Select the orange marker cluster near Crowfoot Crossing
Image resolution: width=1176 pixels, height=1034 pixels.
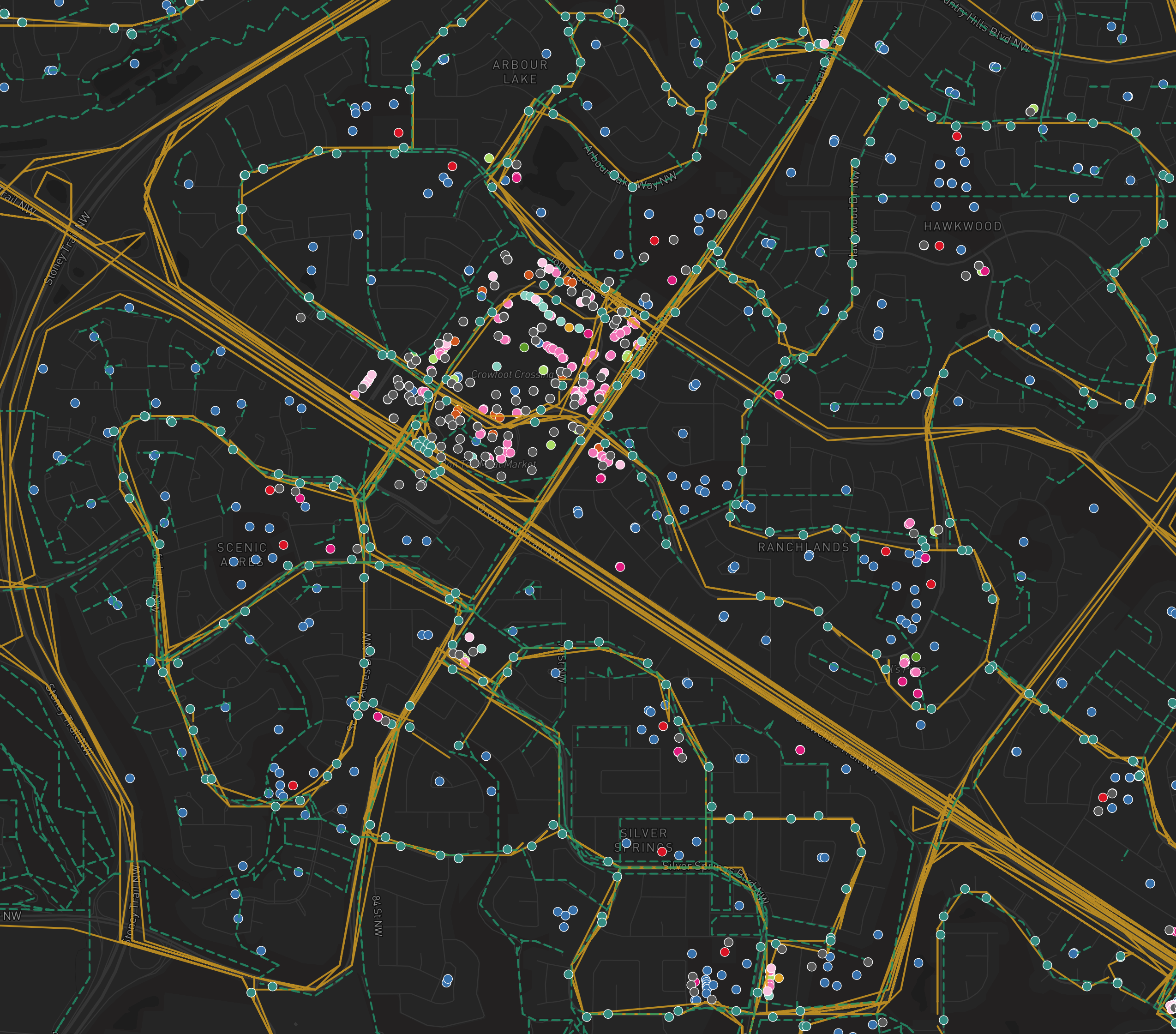[x=570, y=283]
